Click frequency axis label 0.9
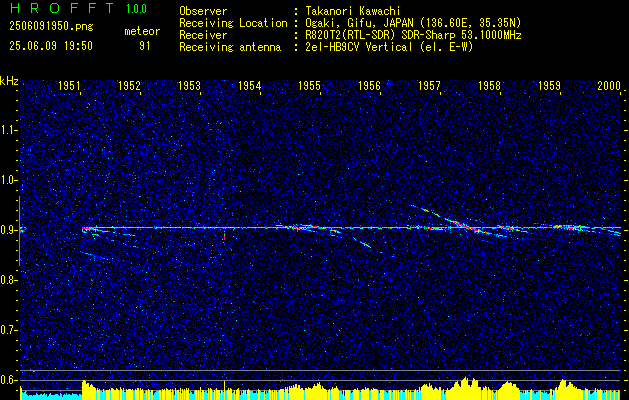 click(7, 230)
